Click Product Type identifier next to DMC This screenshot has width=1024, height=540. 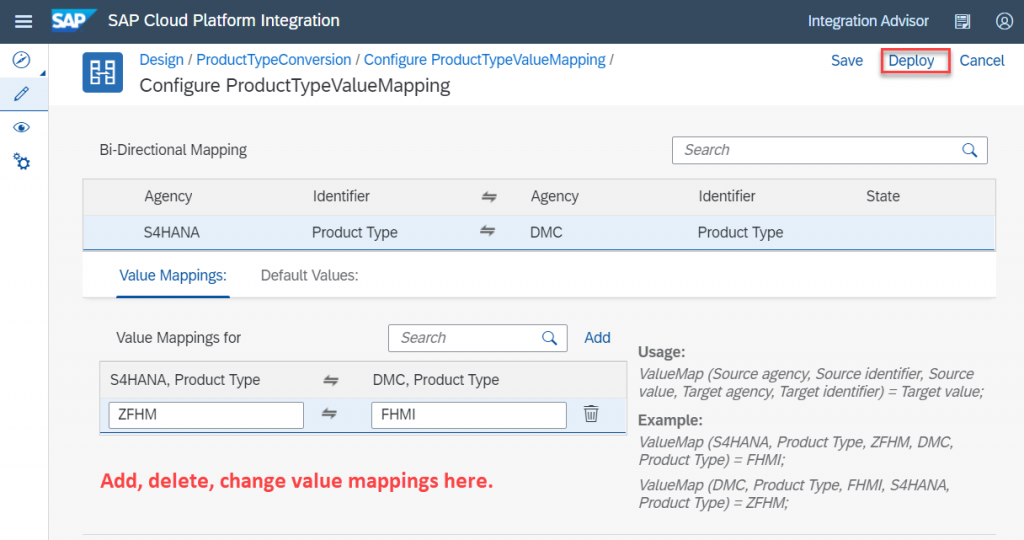click(741, 232)
